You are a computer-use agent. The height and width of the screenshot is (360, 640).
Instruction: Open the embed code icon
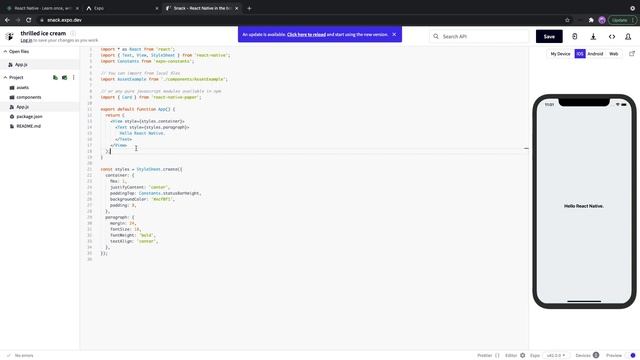pyautogui.click(x=611, y=36)
